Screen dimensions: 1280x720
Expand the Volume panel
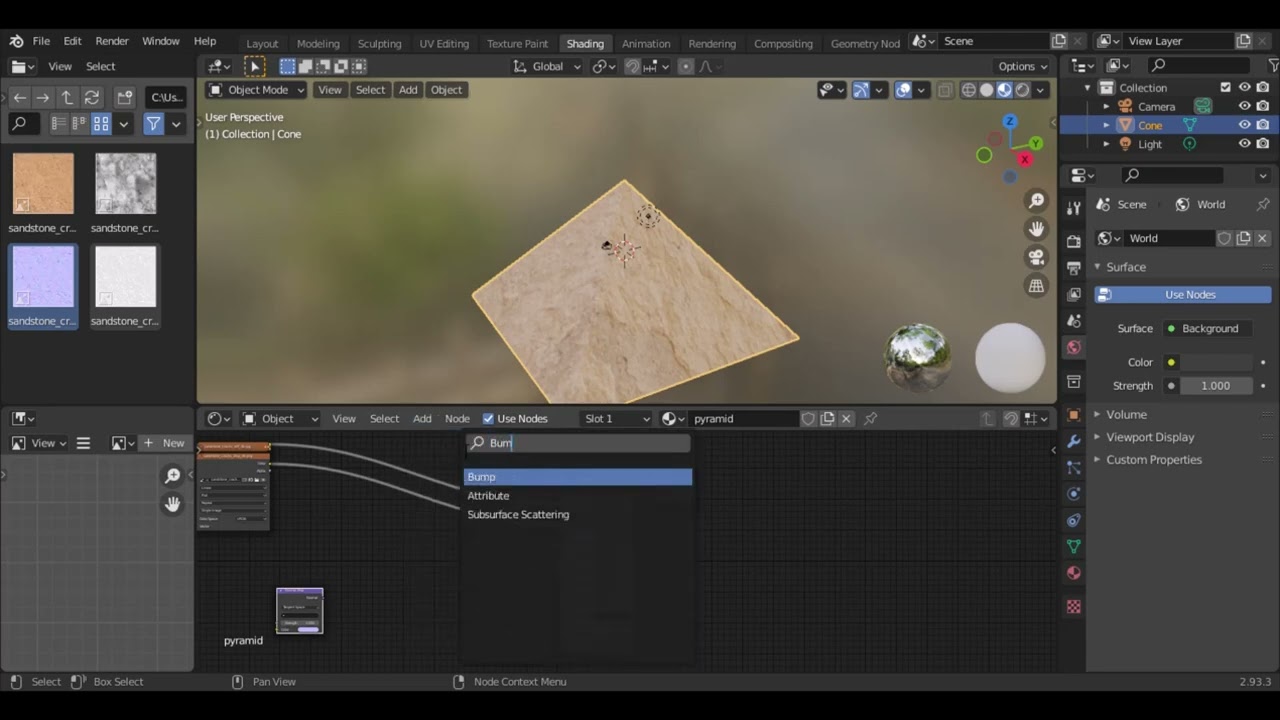[1126, 414]
